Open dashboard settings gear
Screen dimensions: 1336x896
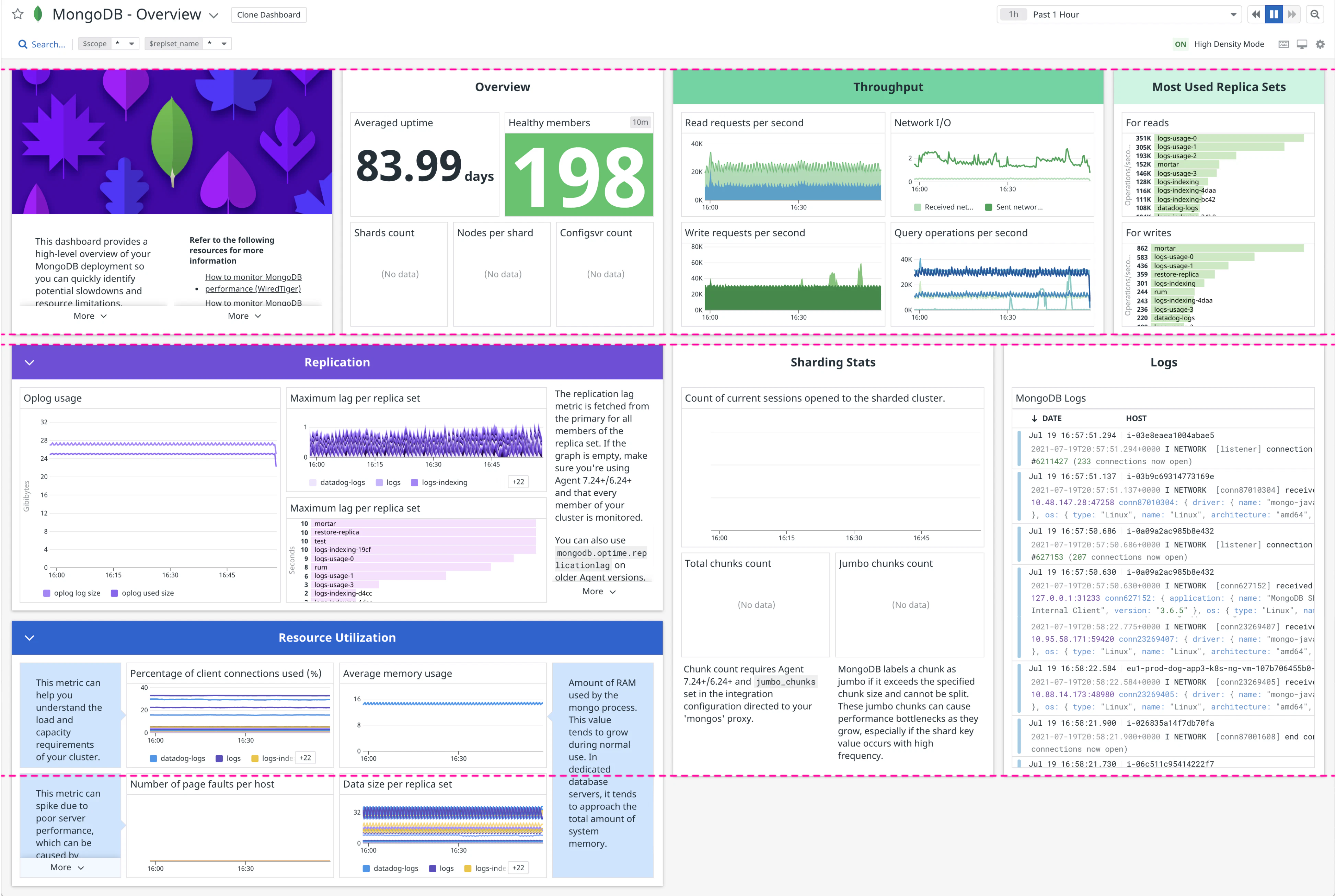[x=1320, y=44]
